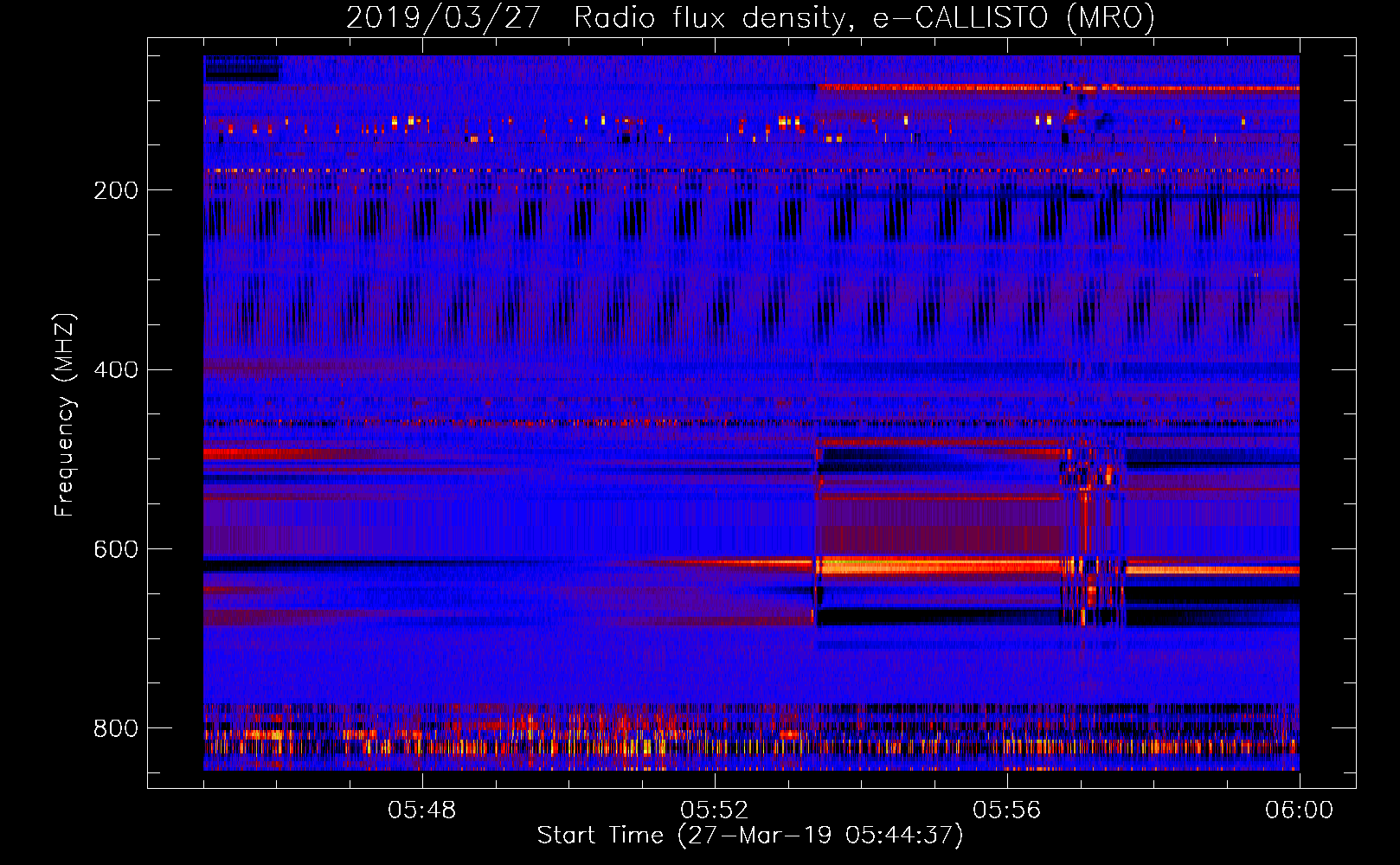Screen dimensions: 1400x865
Task: Click the plot title "2019/03/27 Radio flux density, e-CALLISTO (MRO)"
Action: coord(750,18)
